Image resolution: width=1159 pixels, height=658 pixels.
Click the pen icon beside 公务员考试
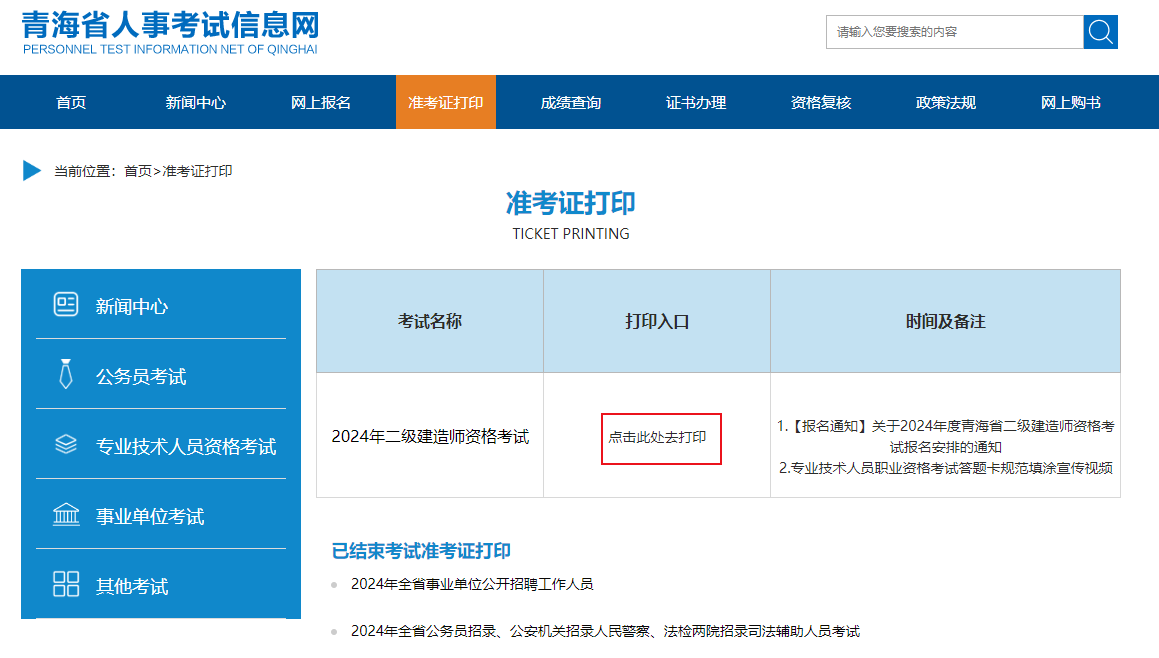point(65,375)
